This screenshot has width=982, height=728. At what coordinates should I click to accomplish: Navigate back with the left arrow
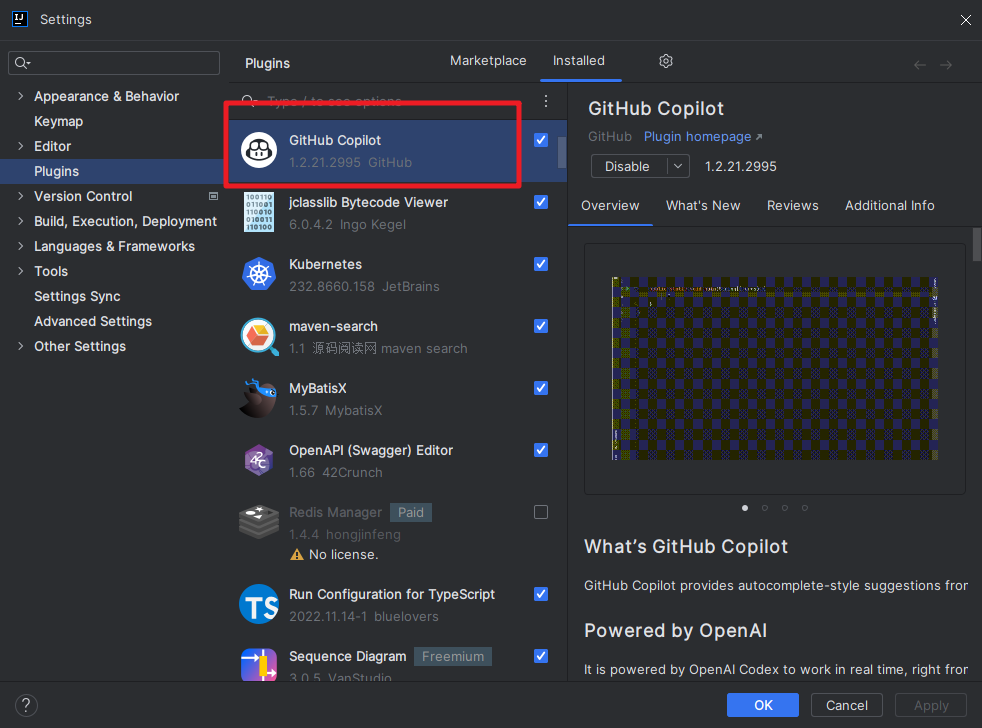(x=919, y=65)
